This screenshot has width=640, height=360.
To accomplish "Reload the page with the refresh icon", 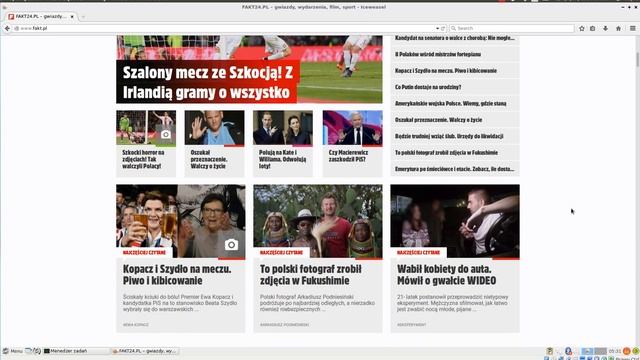I will coord(443,28).
